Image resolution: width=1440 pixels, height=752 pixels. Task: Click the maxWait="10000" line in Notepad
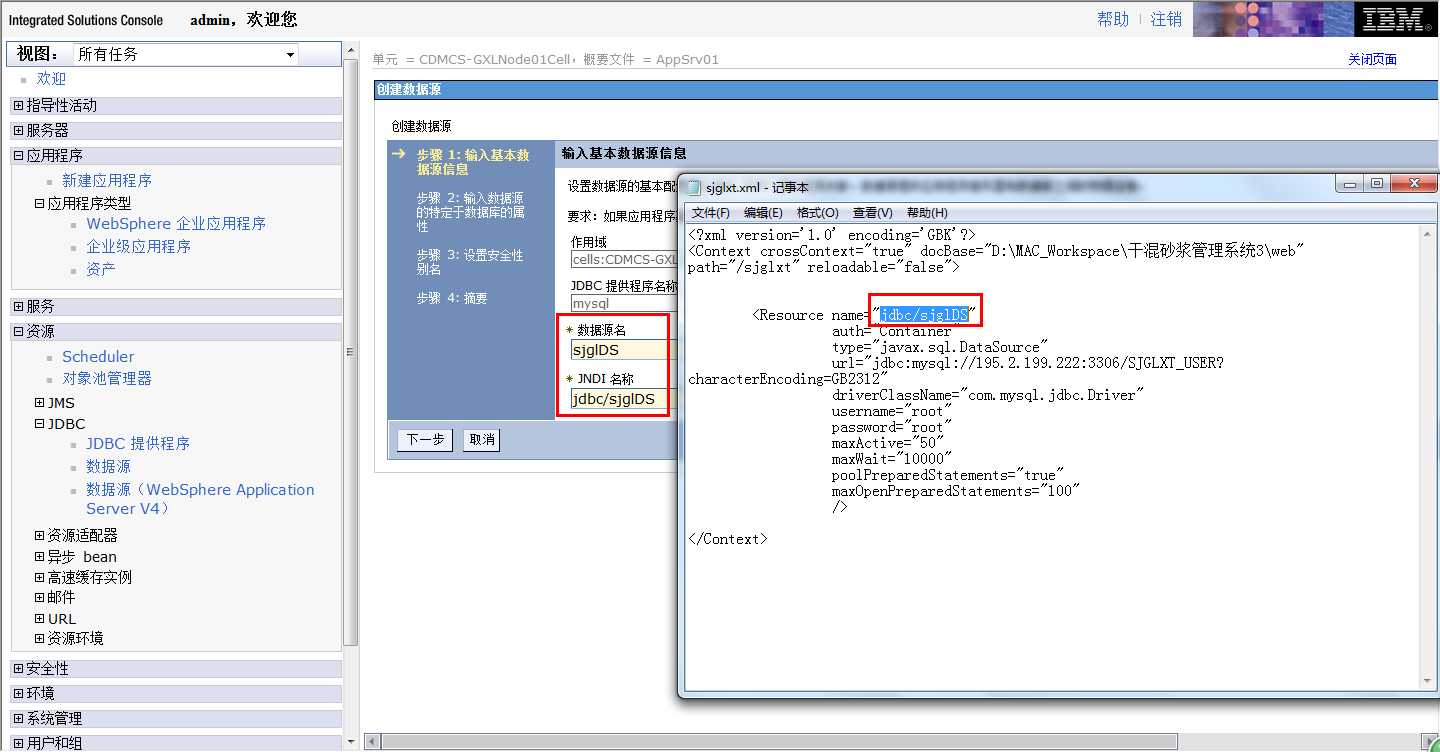pyautogui.click(x=892, y=459)
